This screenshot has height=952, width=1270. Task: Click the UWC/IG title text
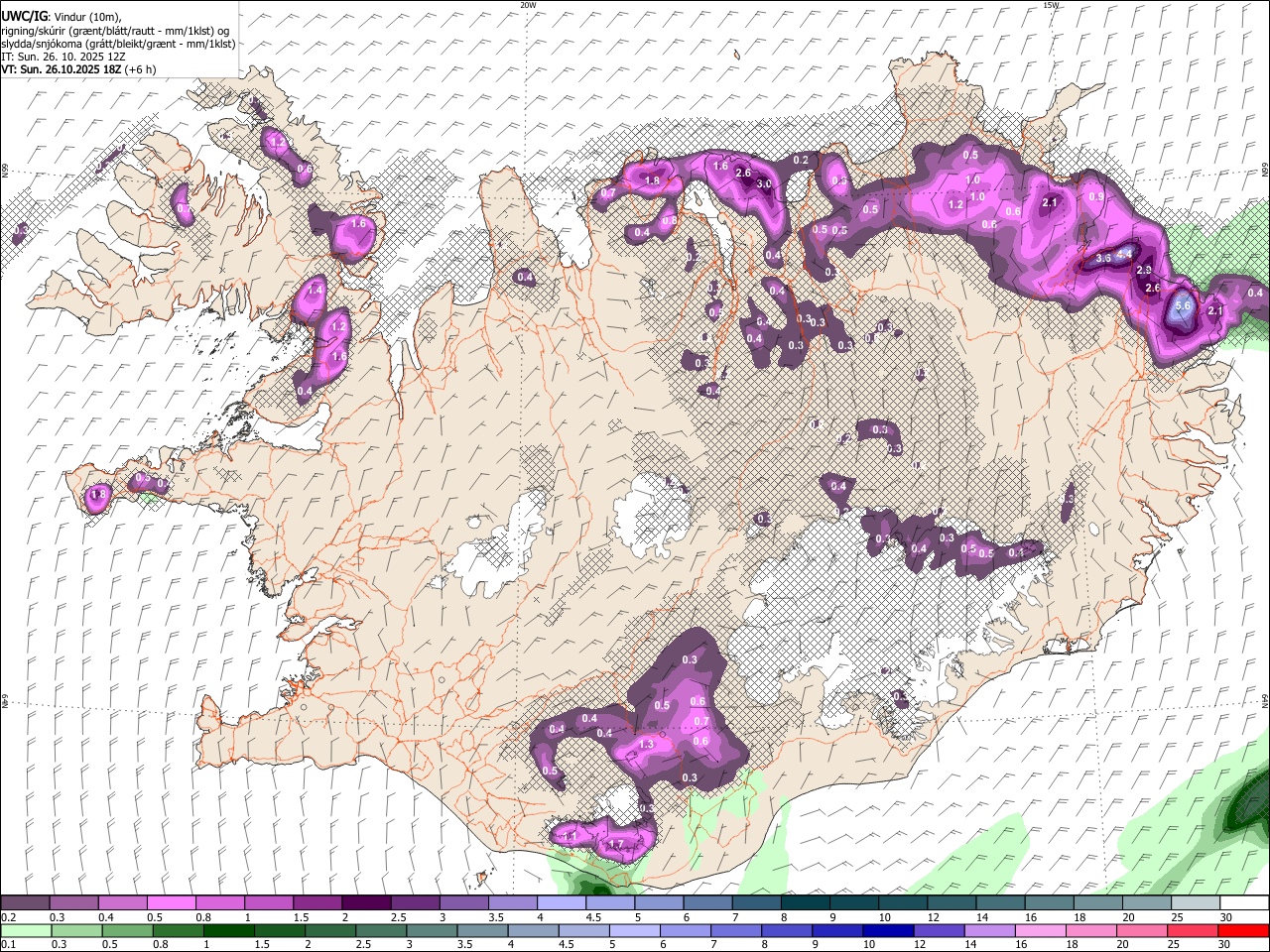(24, 17)
